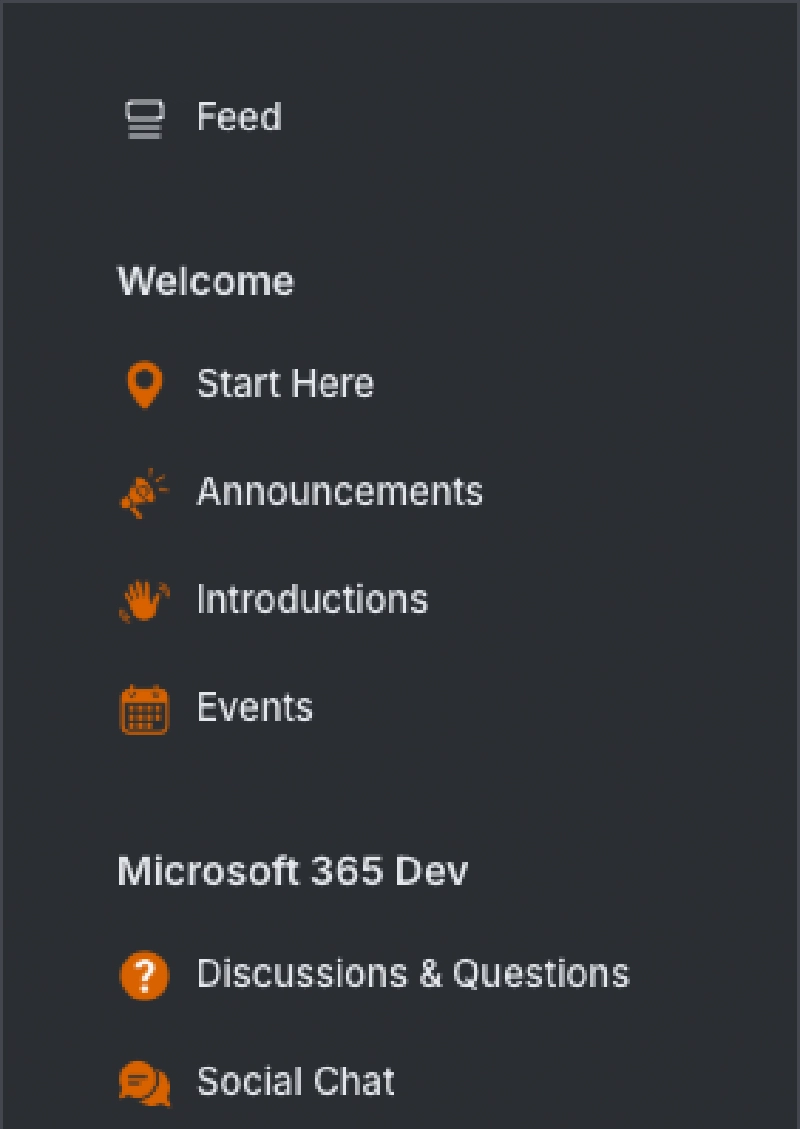Screen dimensions: 800x1129
Task: Click the Events calendar icon
Action: click(145, 709)
